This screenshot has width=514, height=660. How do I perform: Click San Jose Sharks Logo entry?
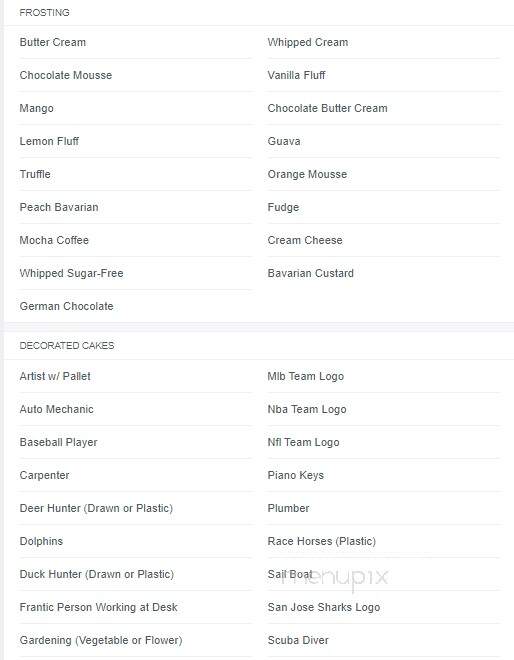(x=324, y=607)
